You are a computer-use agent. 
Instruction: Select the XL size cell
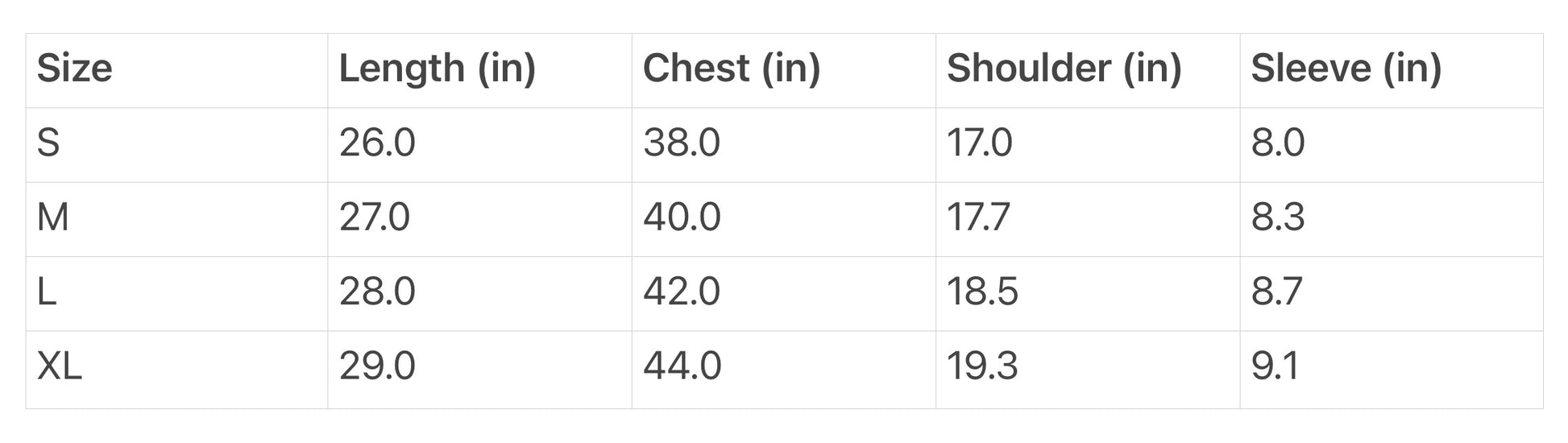click(60, 366)
